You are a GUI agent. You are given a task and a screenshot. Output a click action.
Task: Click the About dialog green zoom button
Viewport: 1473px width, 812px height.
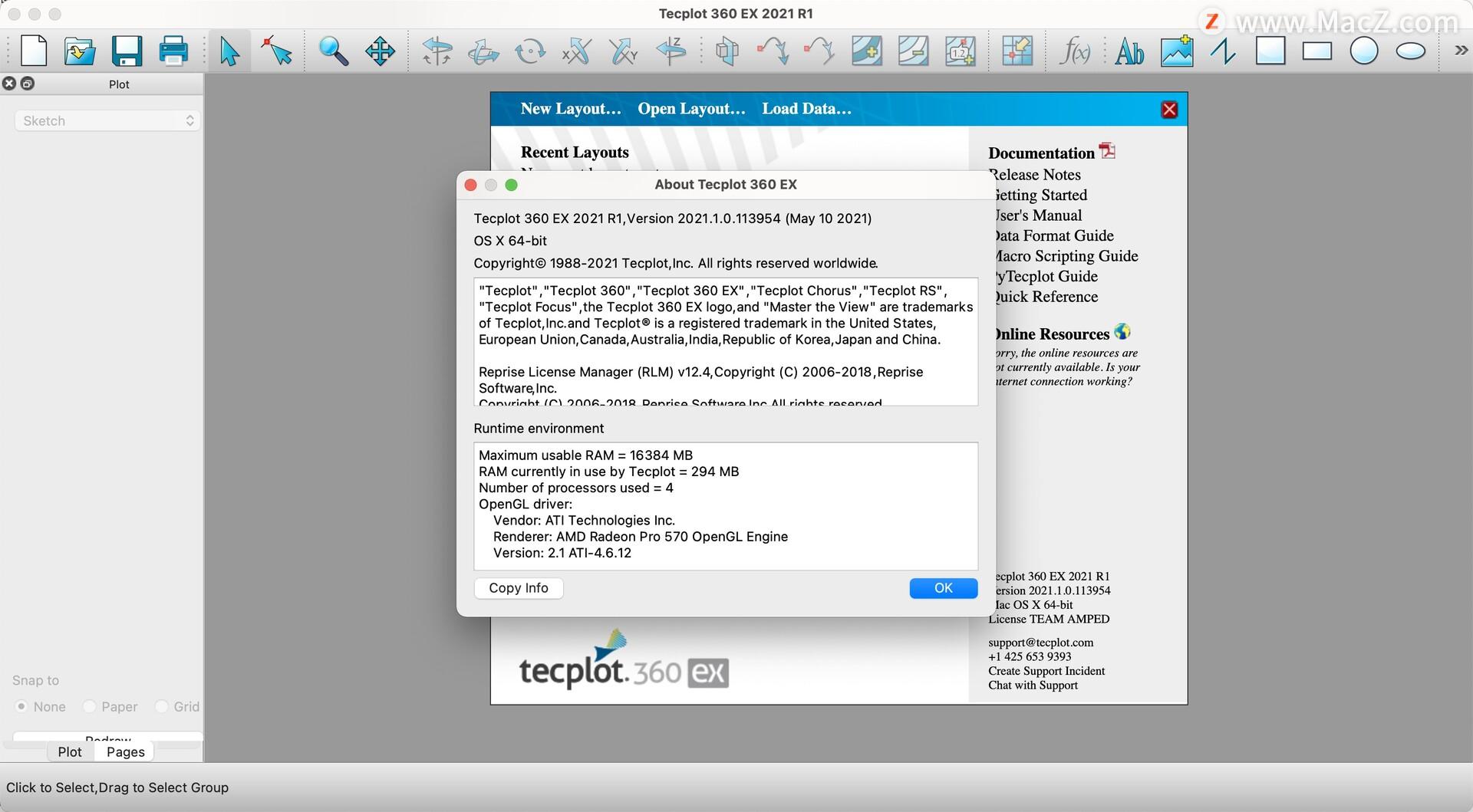(x=512, y=185)
